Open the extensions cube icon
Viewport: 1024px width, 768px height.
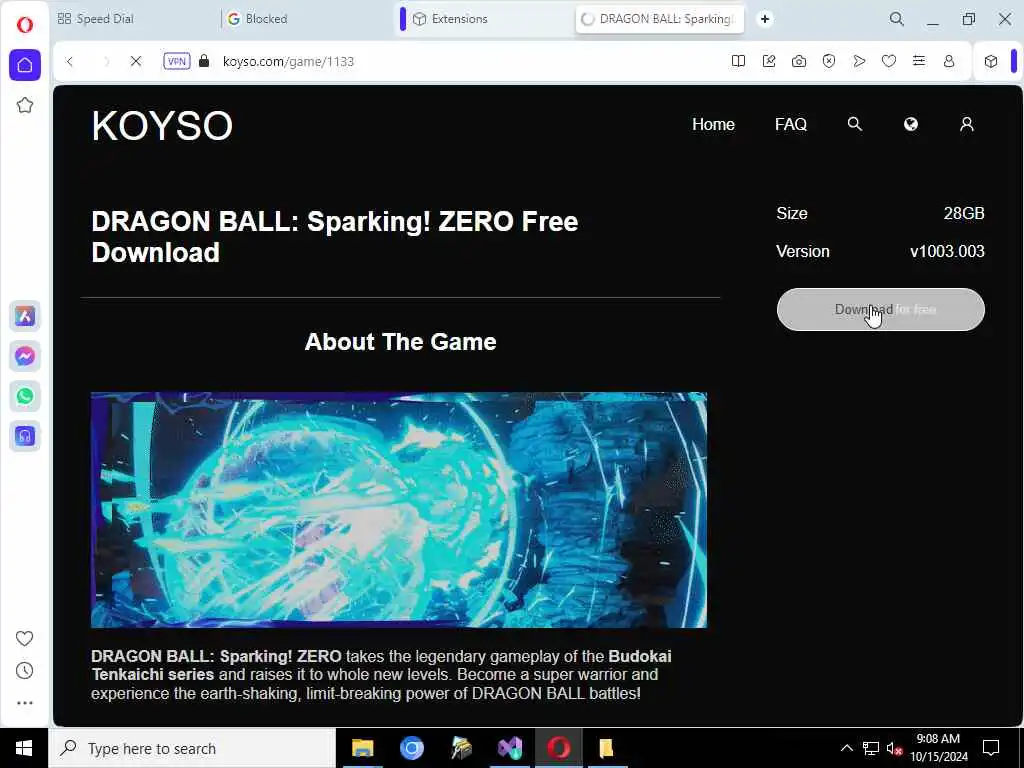991,61
